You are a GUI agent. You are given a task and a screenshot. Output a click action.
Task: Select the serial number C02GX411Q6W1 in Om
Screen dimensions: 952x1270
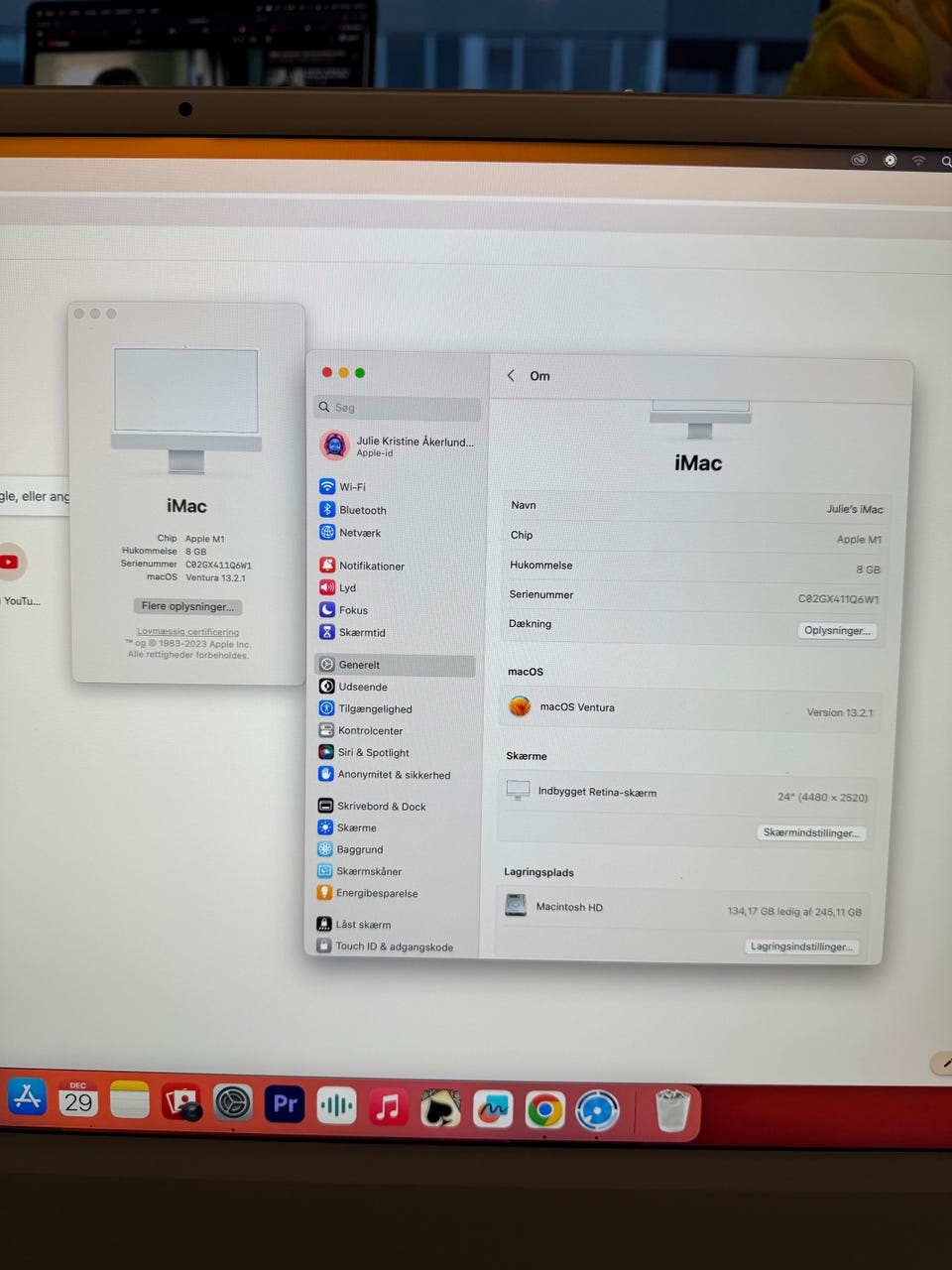[838, 599]
